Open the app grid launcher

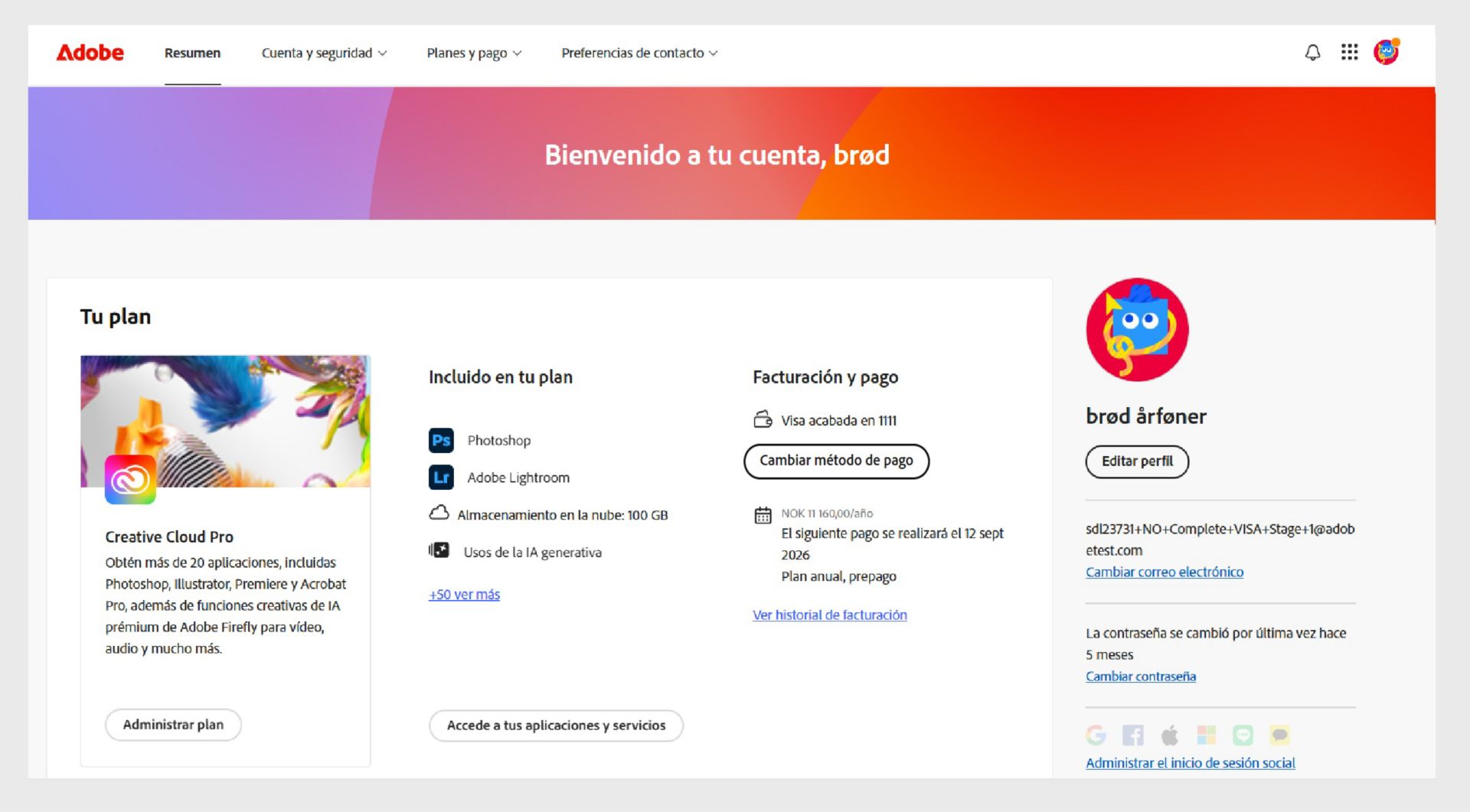coord(1350,52)
